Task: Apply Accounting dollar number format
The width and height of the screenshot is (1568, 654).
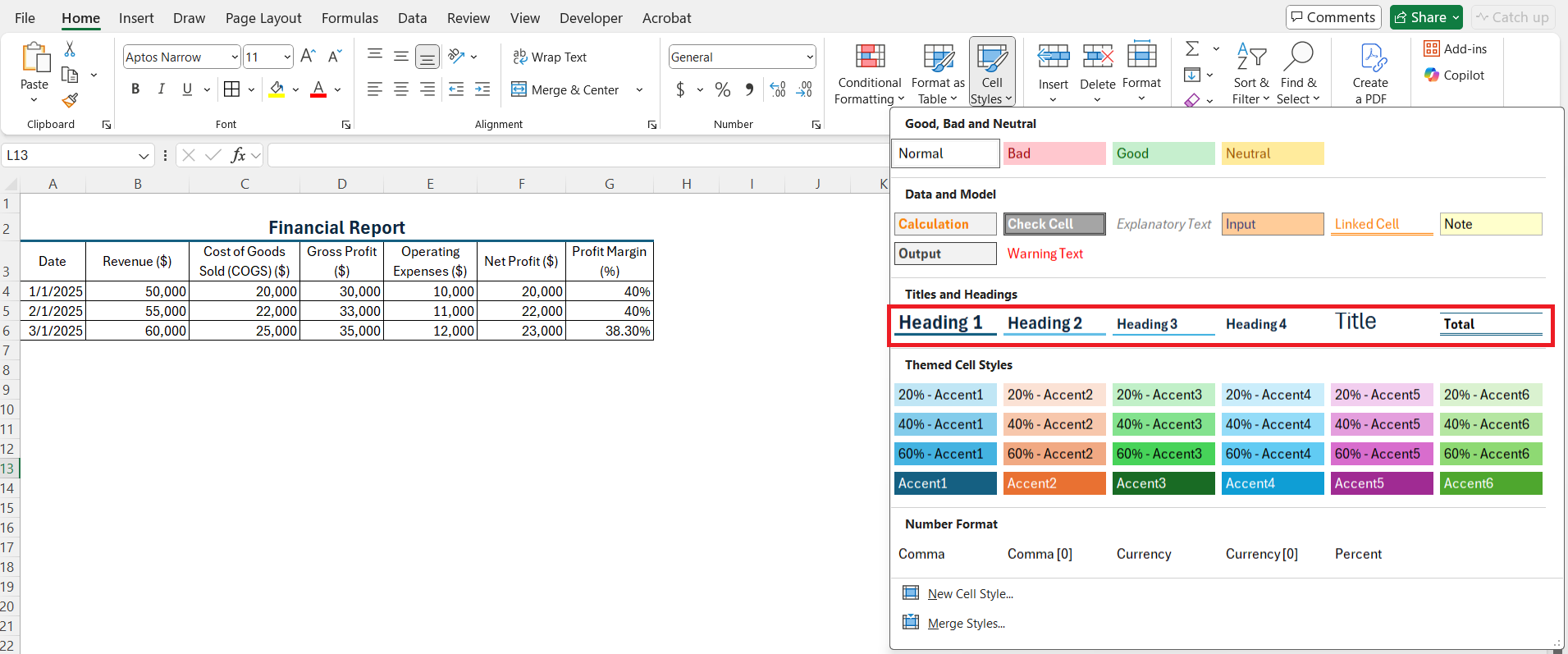Action: [x=680, y=89]
